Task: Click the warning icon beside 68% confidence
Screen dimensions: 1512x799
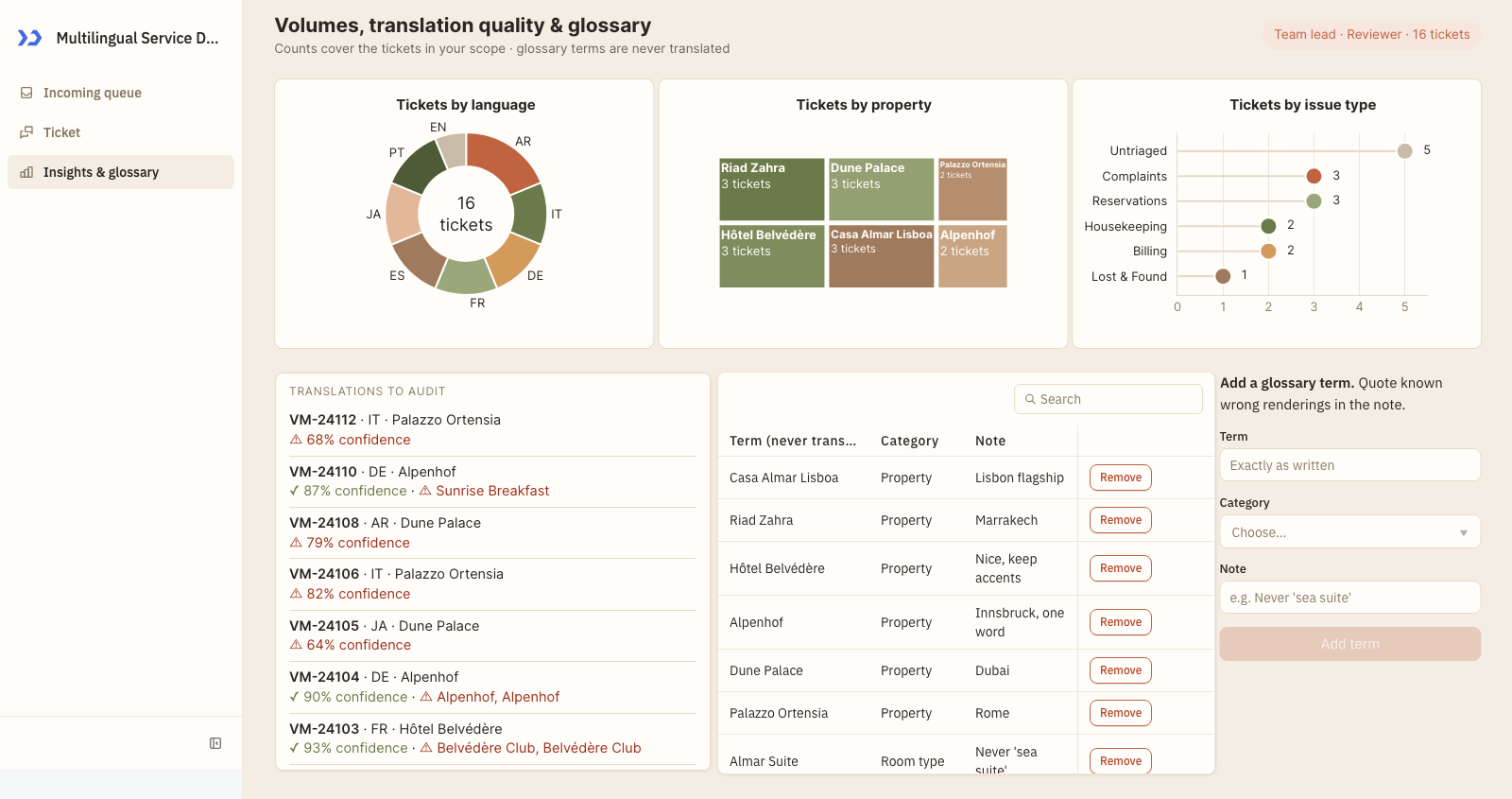Action: 296,440
